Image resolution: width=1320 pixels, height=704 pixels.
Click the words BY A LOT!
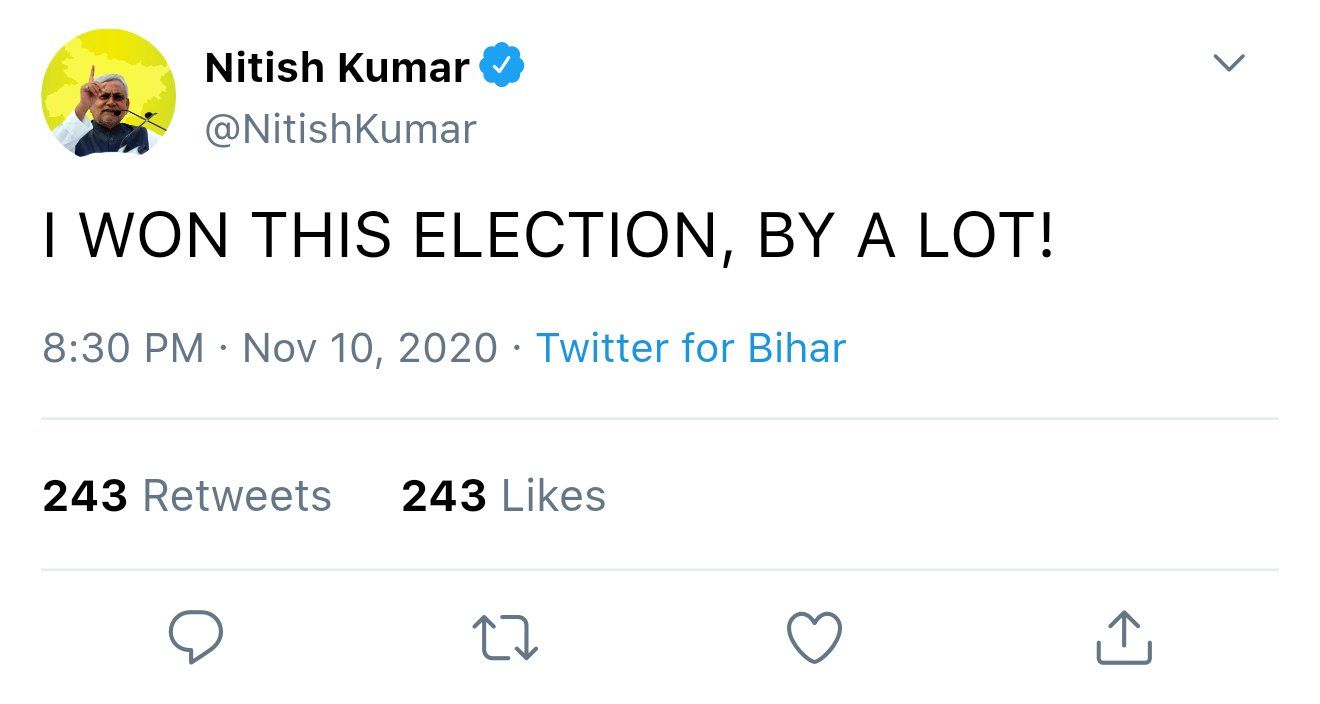(x=906, y=237)
